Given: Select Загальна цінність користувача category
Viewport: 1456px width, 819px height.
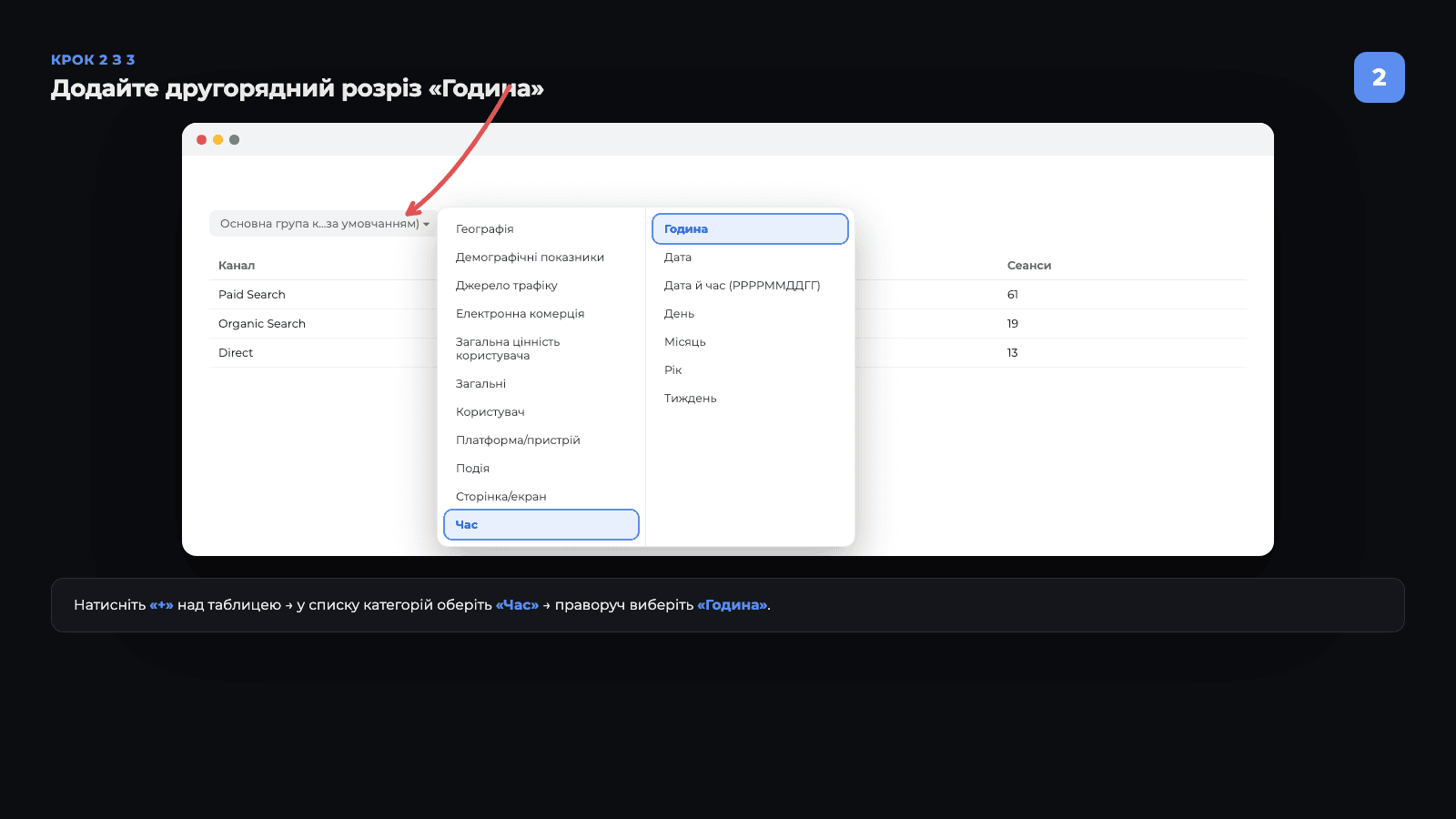Looking at the screenshot, I should (x=508, y=349).
